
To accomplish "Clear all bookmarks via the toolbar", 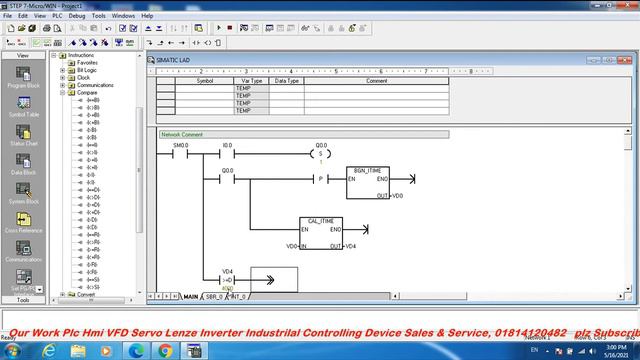I will click(x=104, y=42).
